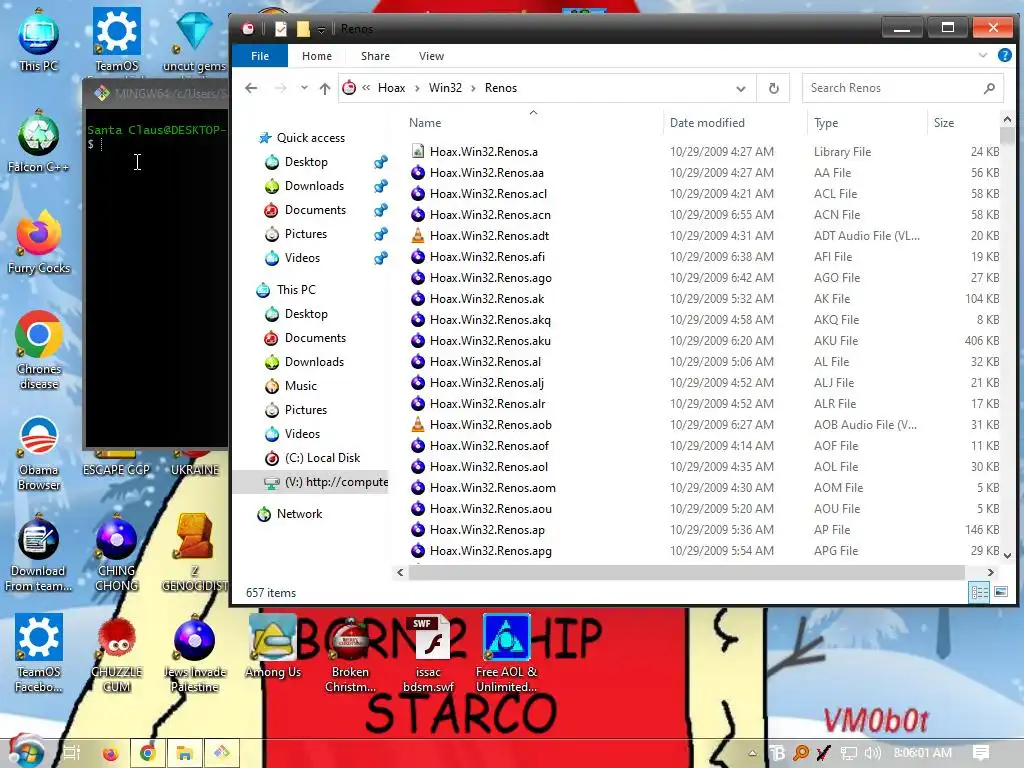1024x768 pixels.
Task: Switch to MINGW64 terminal taskbar button
Action: click(x=222, y=753)
